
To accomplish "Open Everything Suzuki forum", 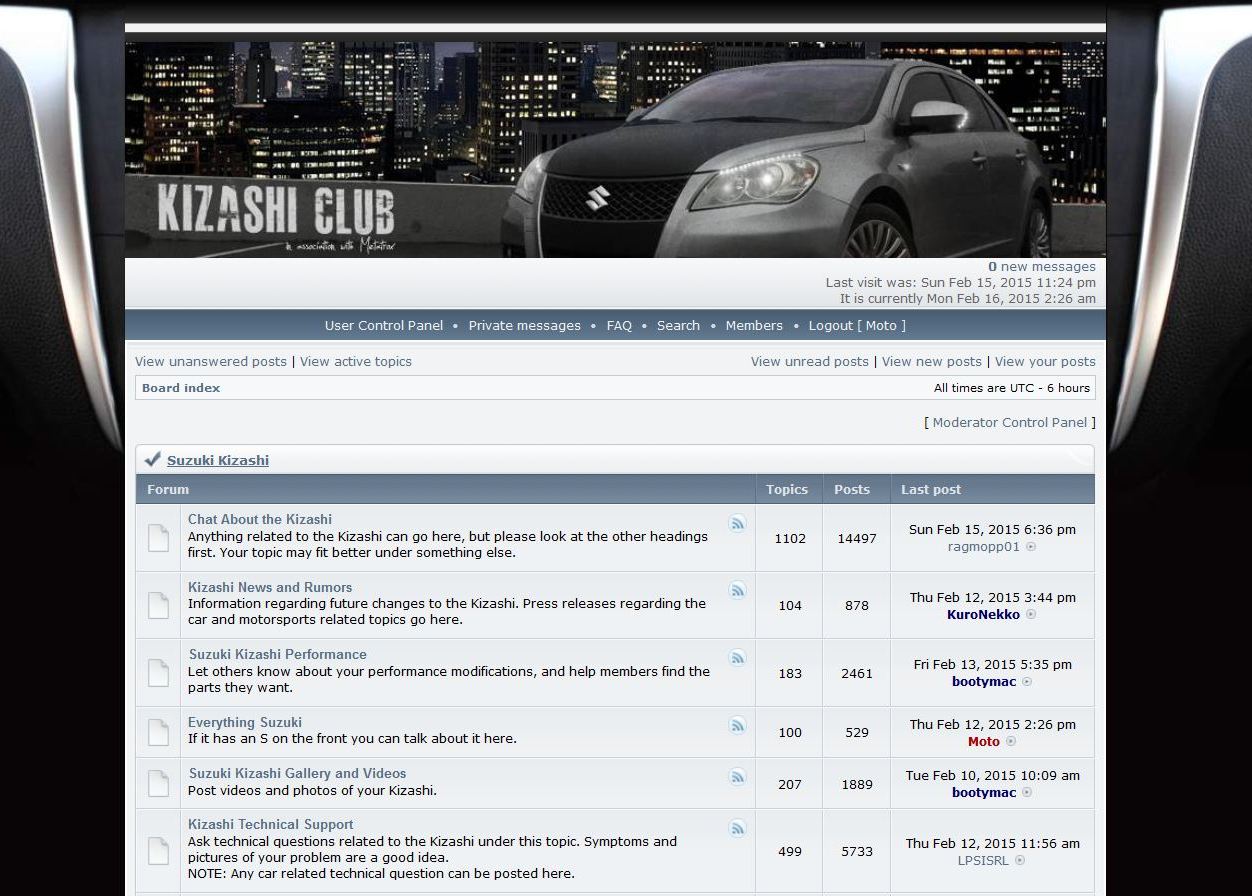I will [x=245, y=722].
